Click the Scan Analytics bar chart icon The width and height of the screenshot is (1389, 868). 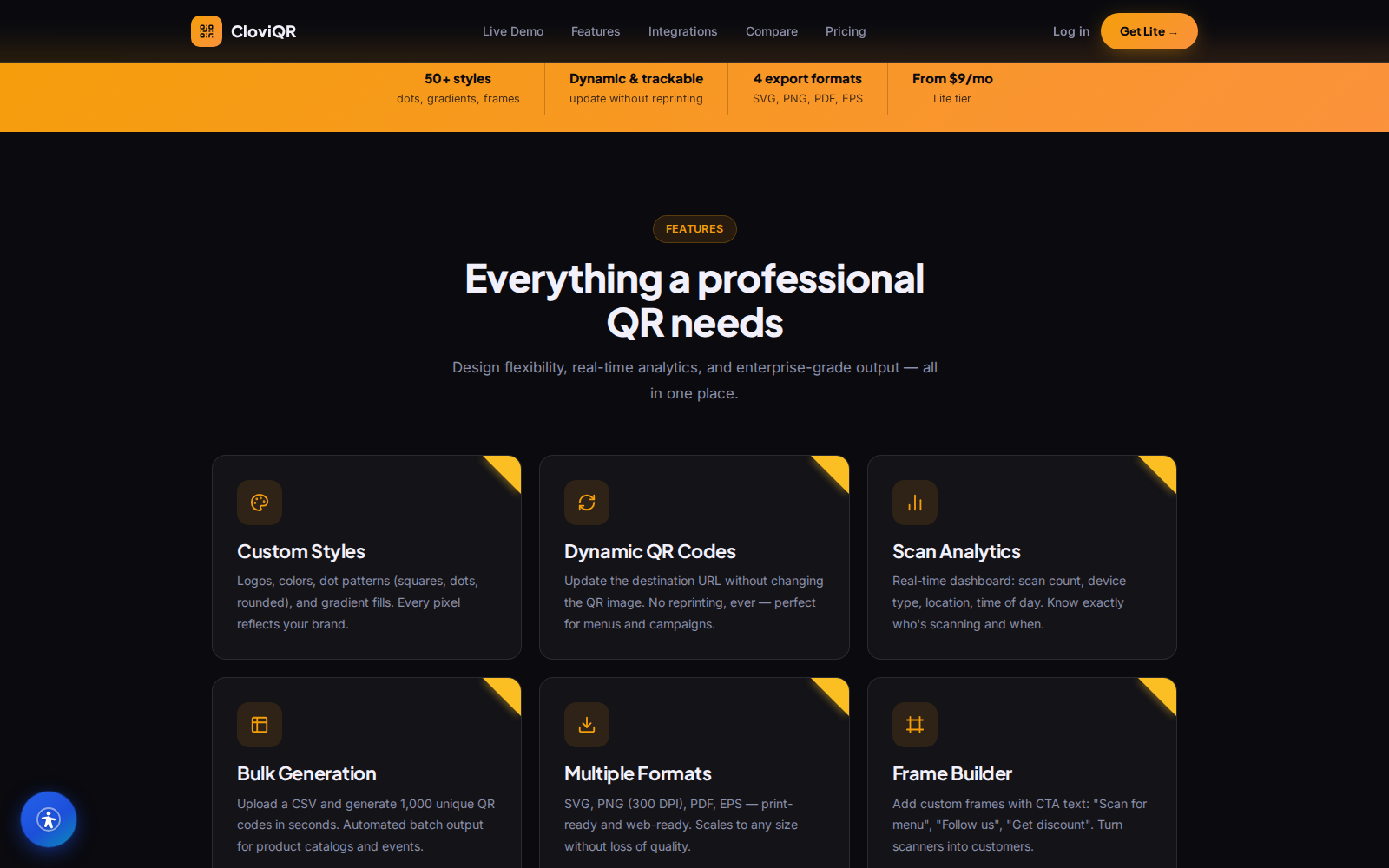point(915,503)
